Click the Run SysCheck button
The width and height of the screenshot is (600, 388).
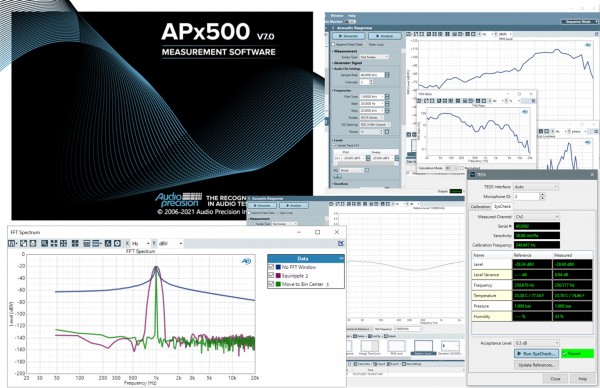pyautogui.click(x=536, y=354)
